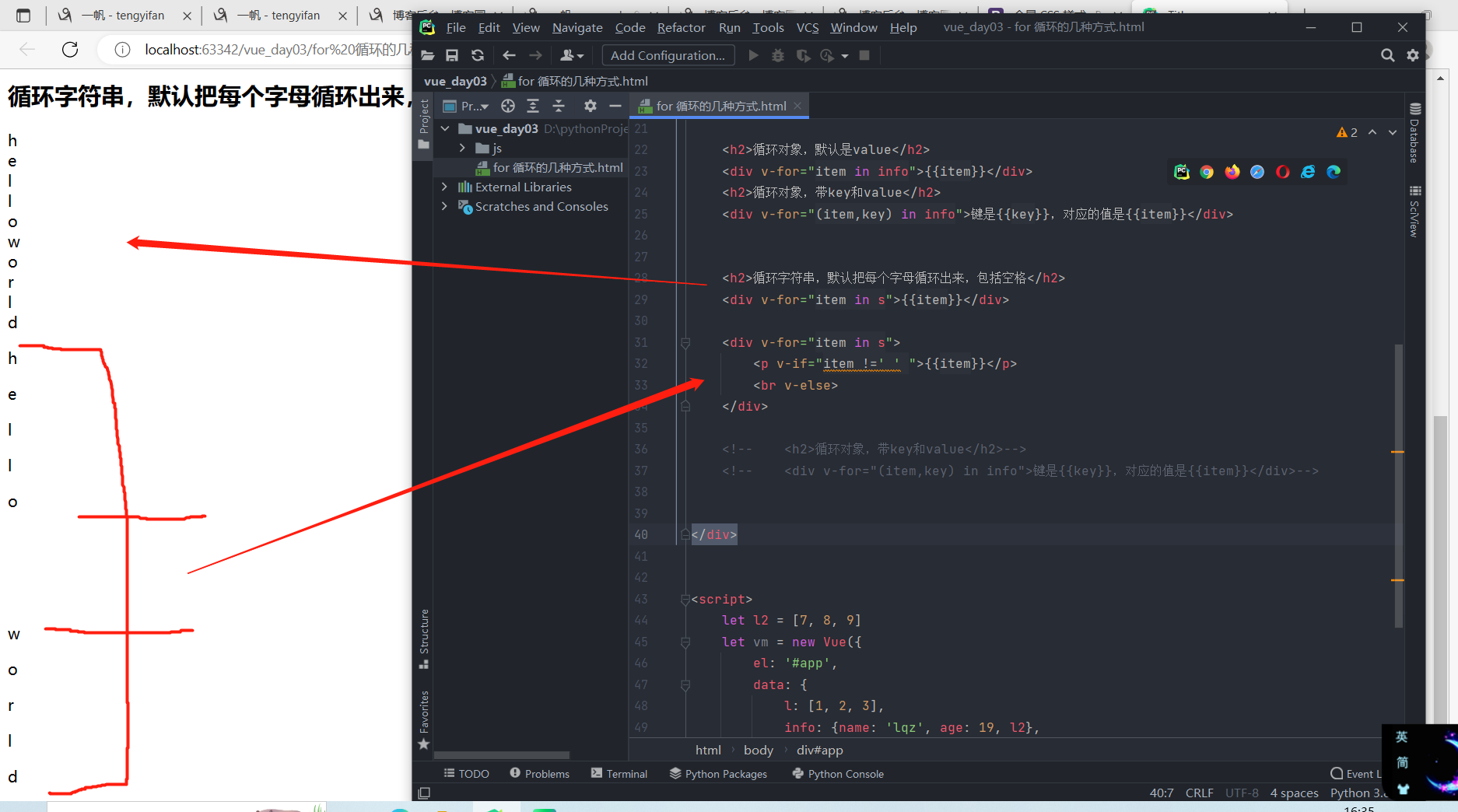Open page in Opera browser icon

point(1283,172)
